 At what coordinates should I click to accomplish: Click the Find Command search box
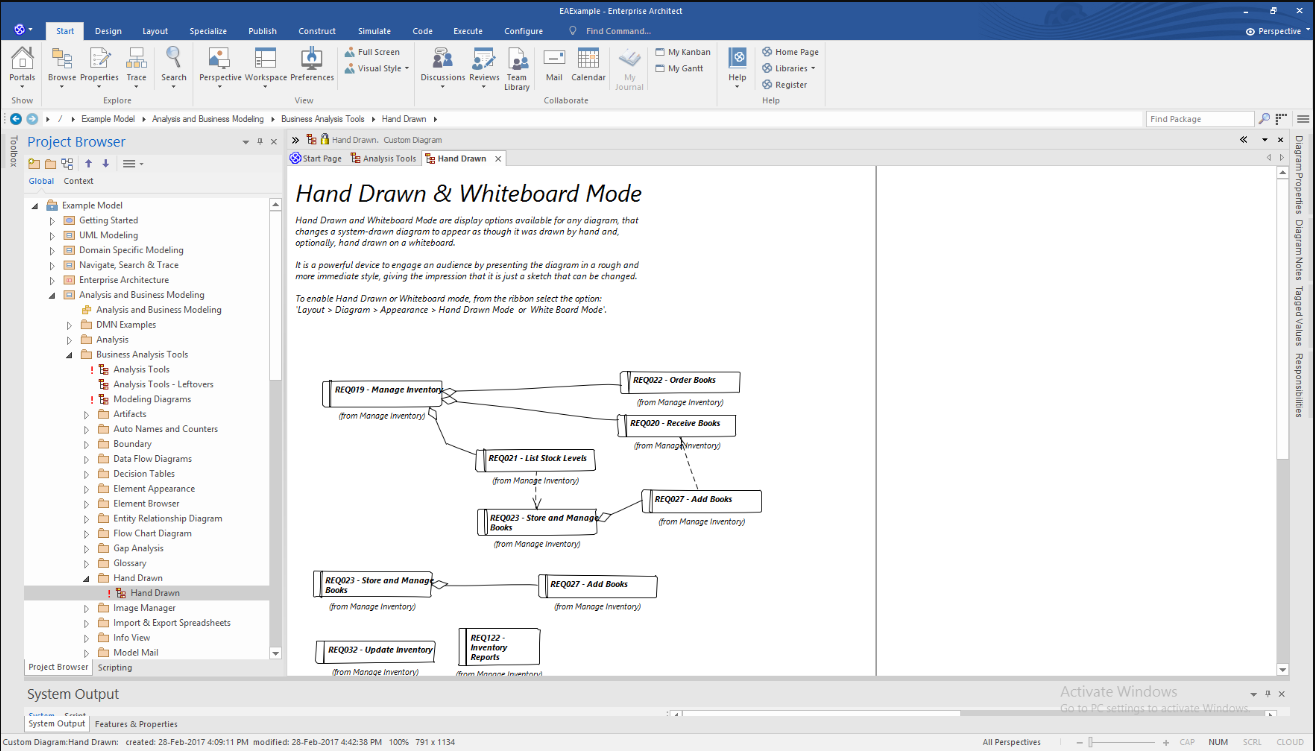(x=620, y=31)
